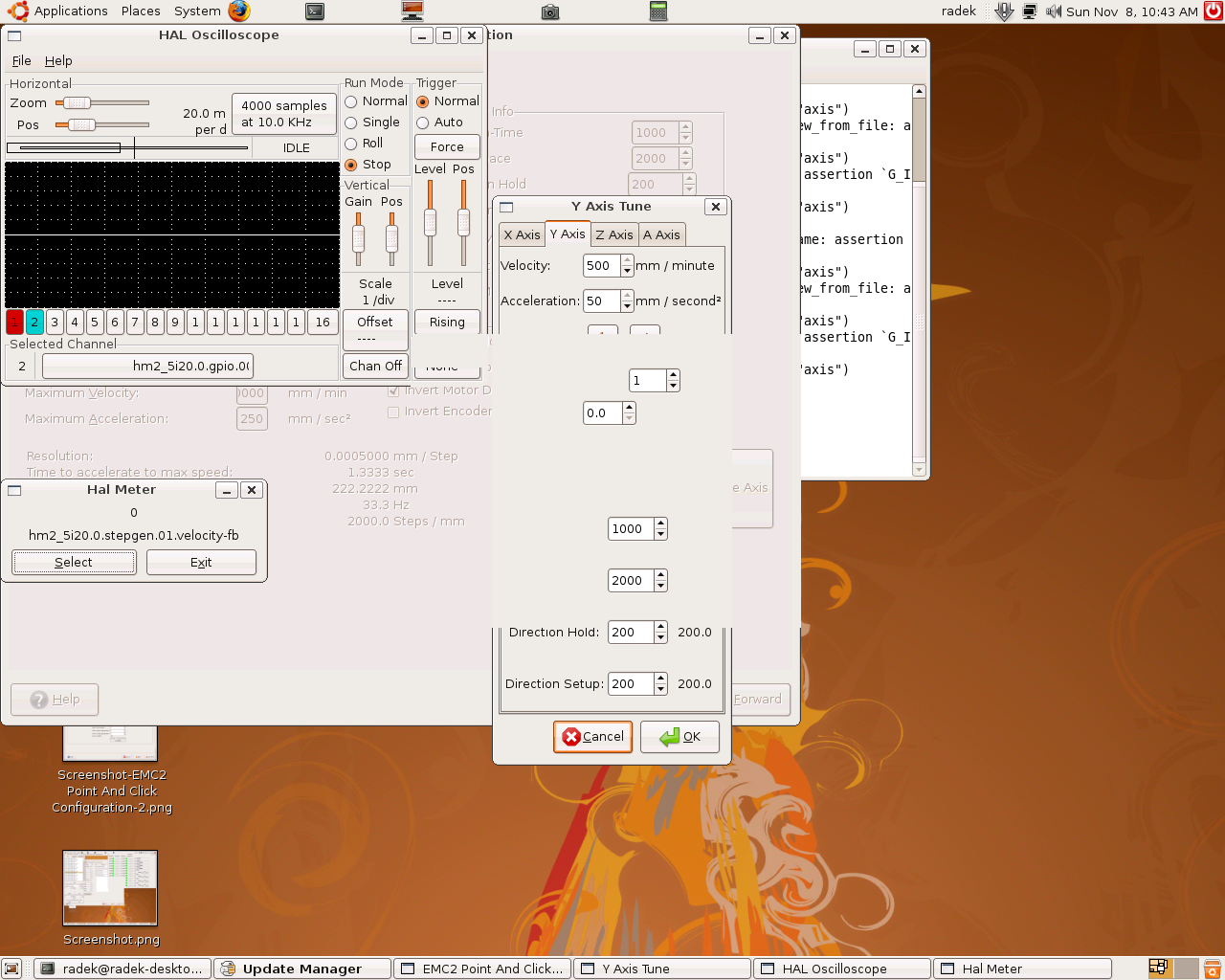
Task: Click the camera screenshot icon in panel
Action: pyautogui.click(x=549, y=11)
